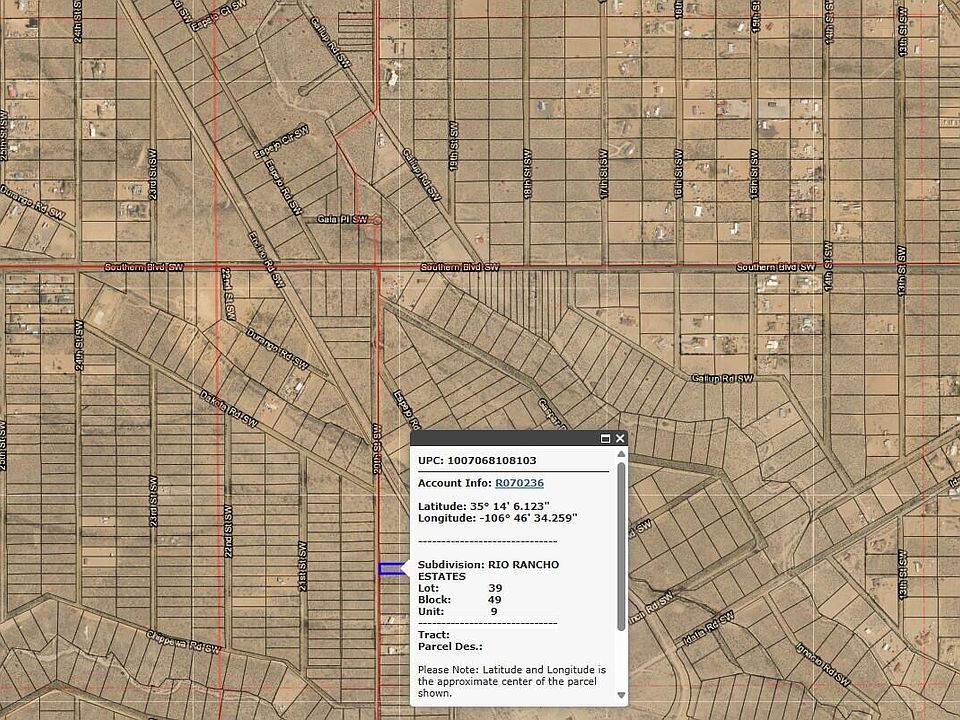Image resolution: width=960 pixels, height=720 pixels.
Task: Click the 21st St SW street label
Action: coord(302,566)
